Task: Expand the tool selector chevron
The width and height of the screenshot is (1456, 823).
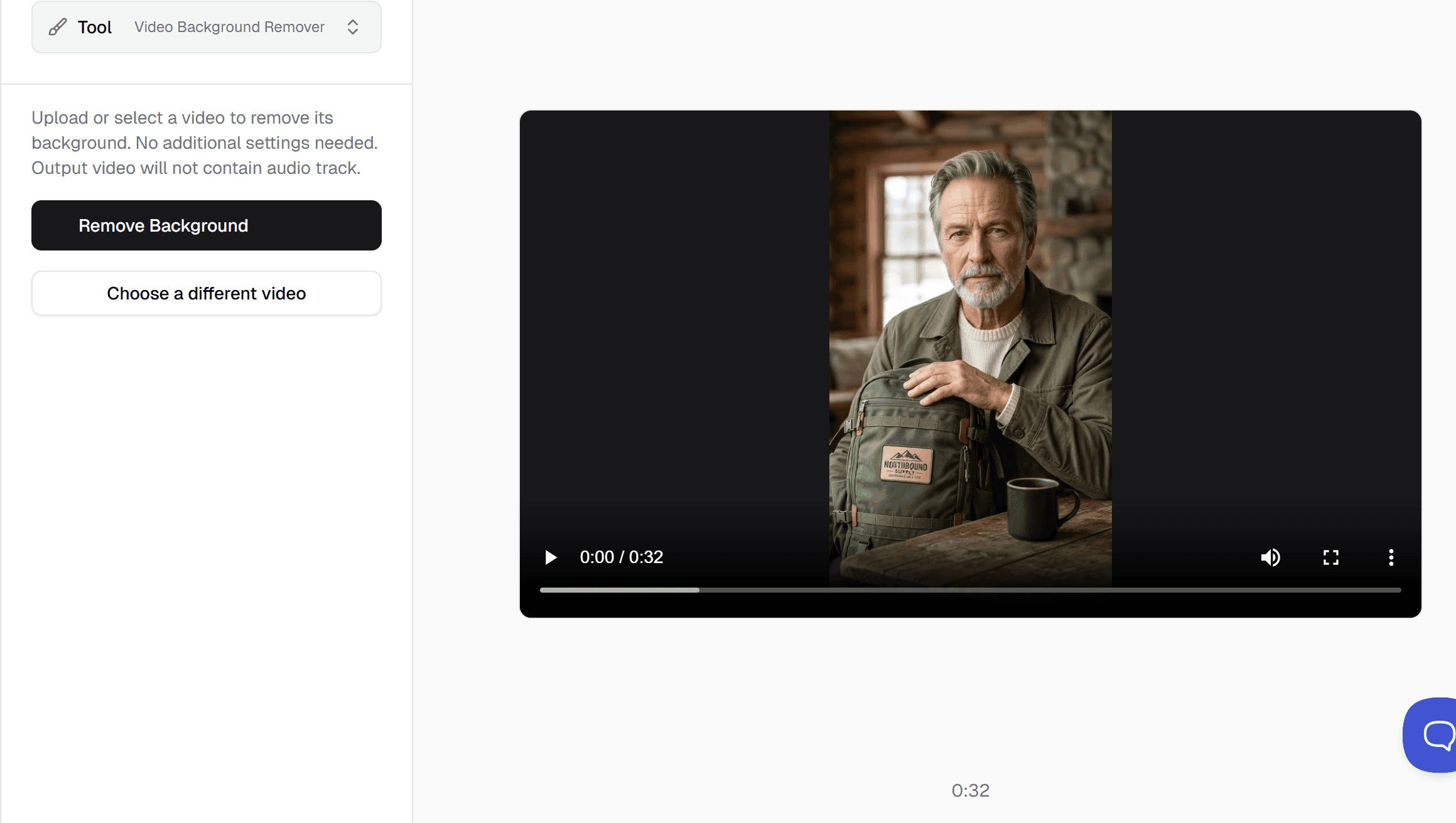Action: click(x=353, y=27)
